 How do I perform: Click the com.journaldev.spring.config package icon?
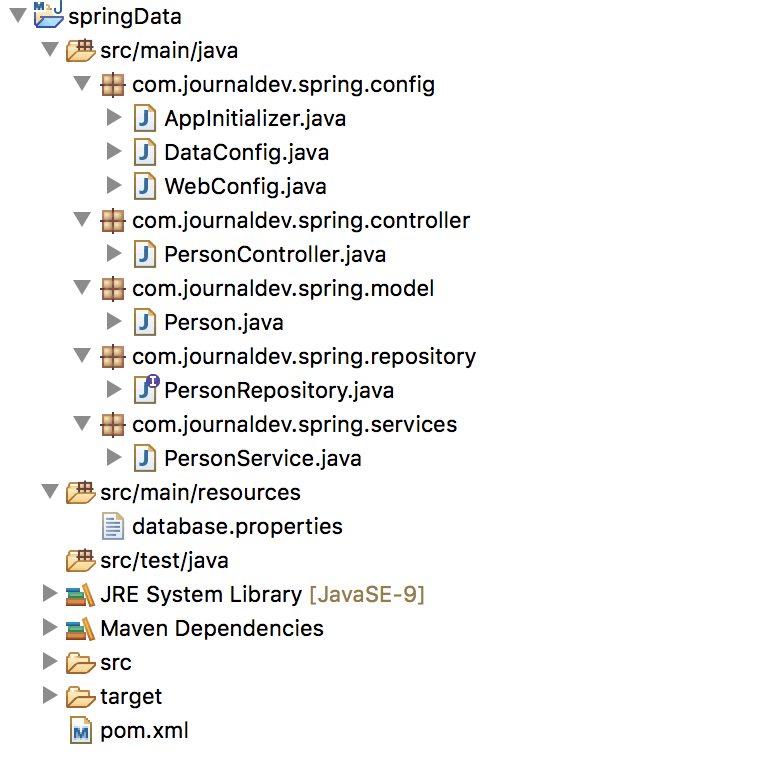click(x=113, y=85)
